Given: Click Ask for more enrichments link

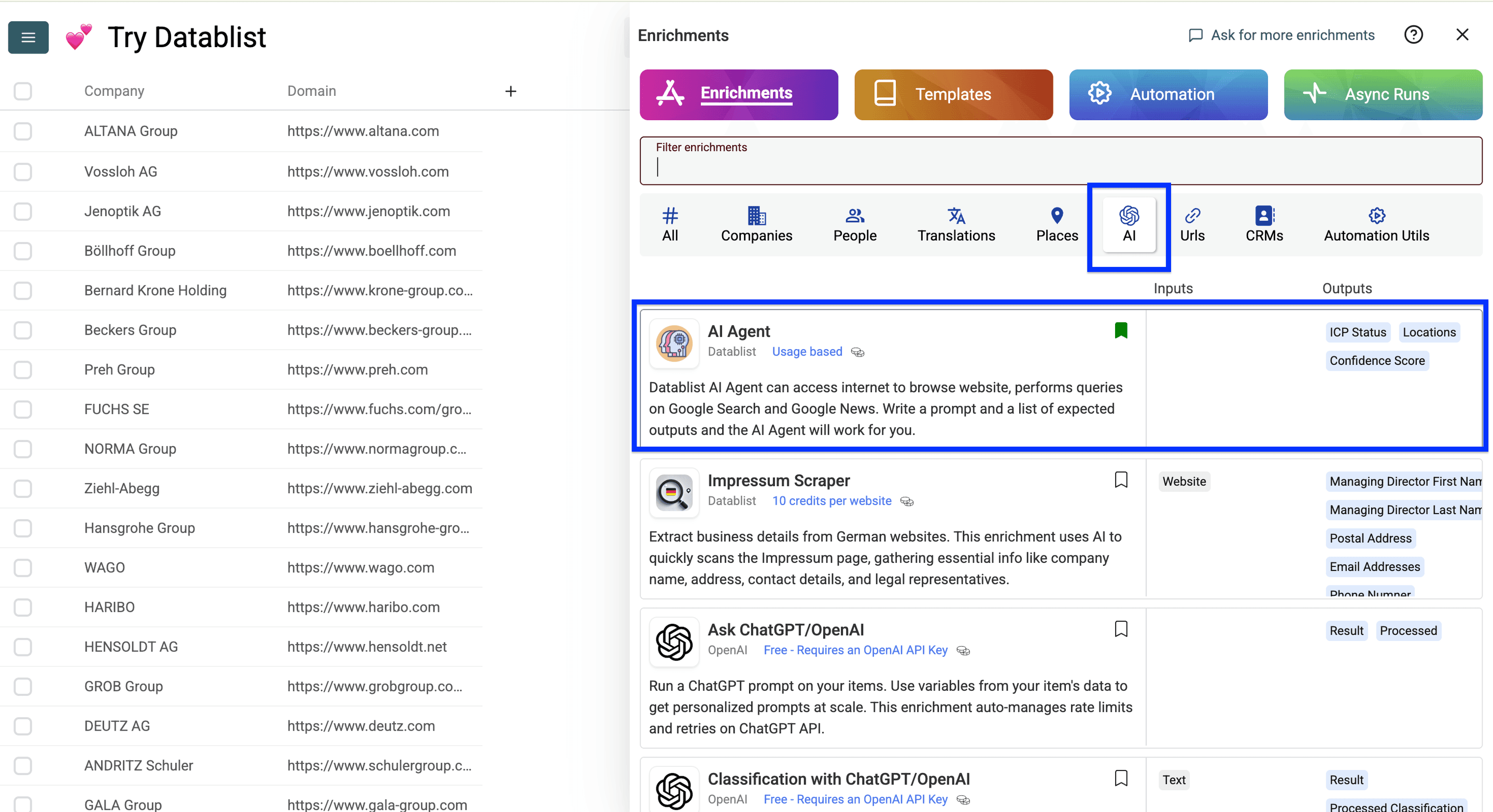Looking at the screenshot, I should tap(1281, 35).
